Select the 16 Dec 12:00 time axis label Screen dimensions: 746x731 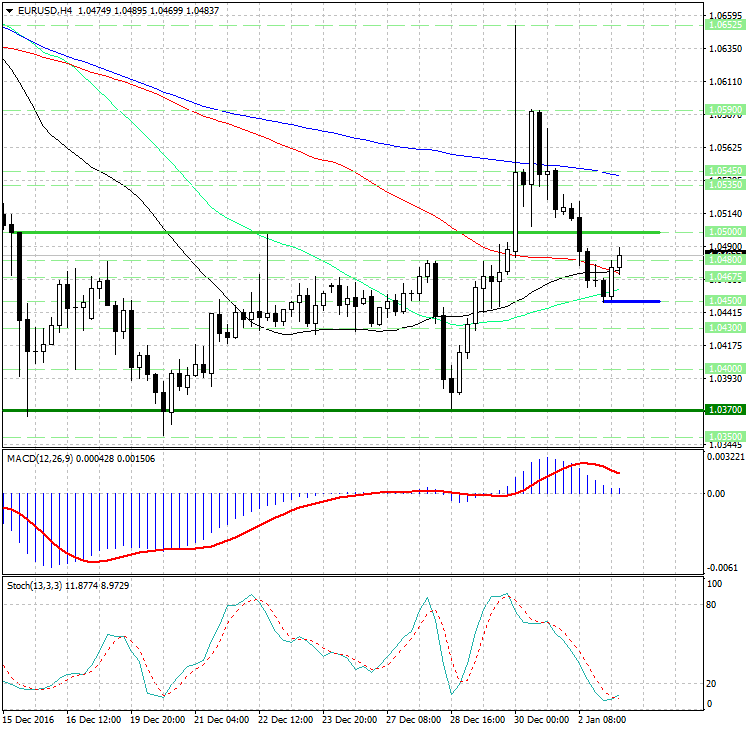point(93,720)
